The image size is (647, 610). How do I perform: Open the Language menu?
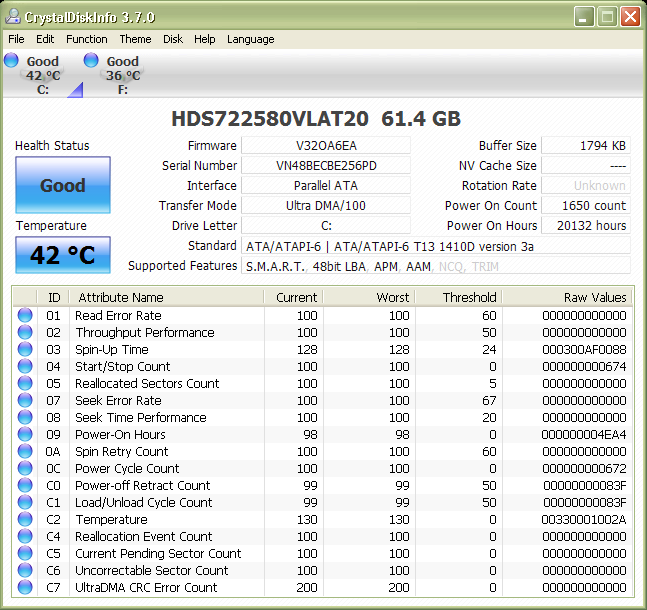click(x=250, y=39)
